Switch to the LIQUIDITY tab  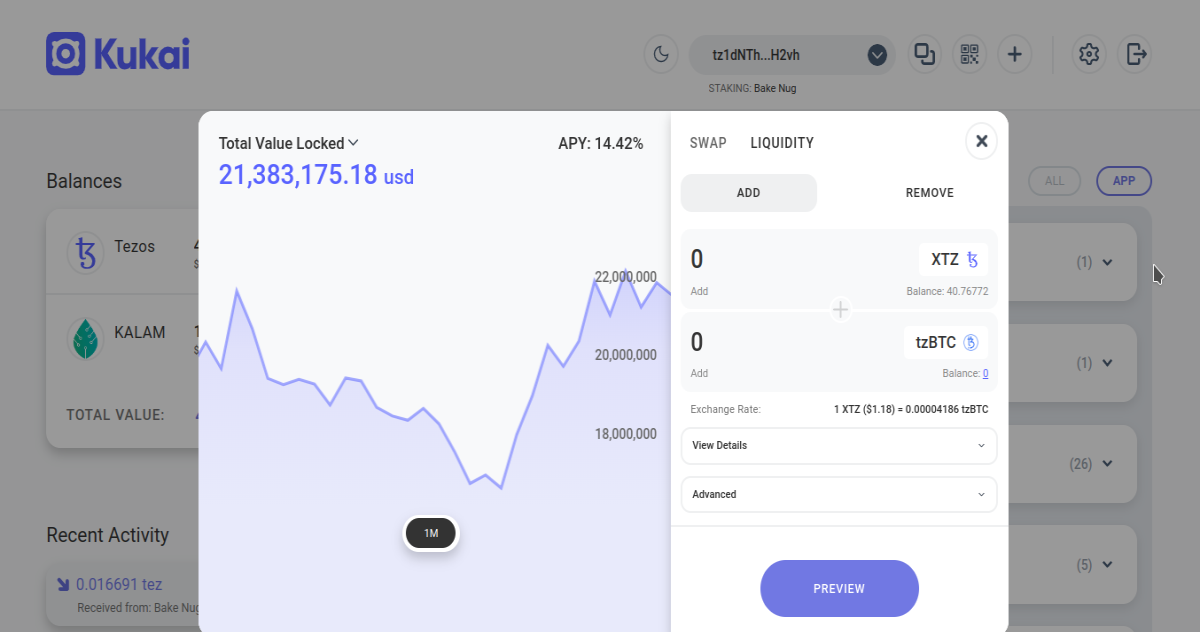[782, 143]
